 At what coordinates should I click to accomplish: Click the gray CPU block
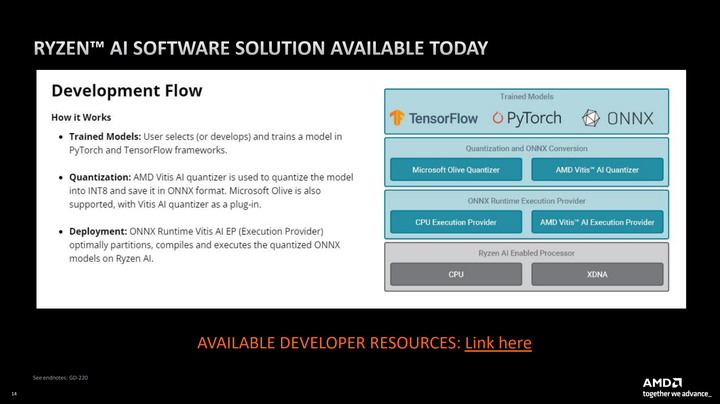[x=456, y=274]
